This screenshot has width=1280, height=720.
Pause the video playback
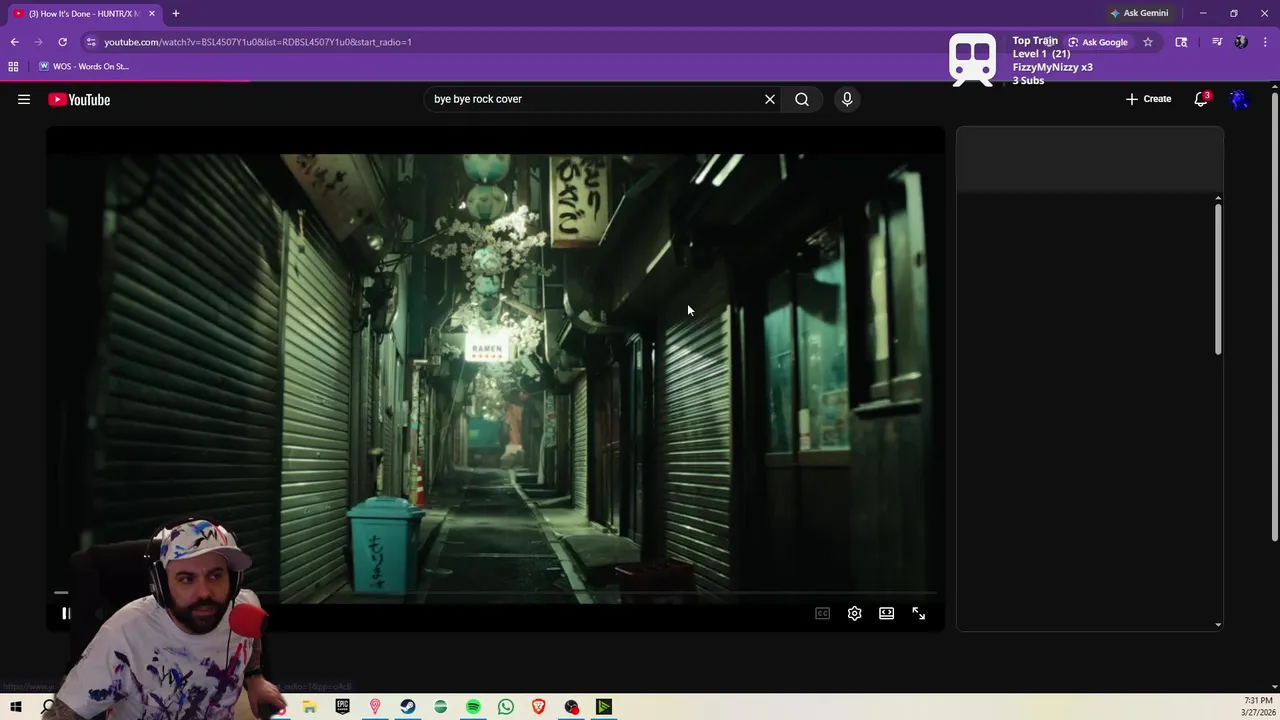[x=66, y=613]
